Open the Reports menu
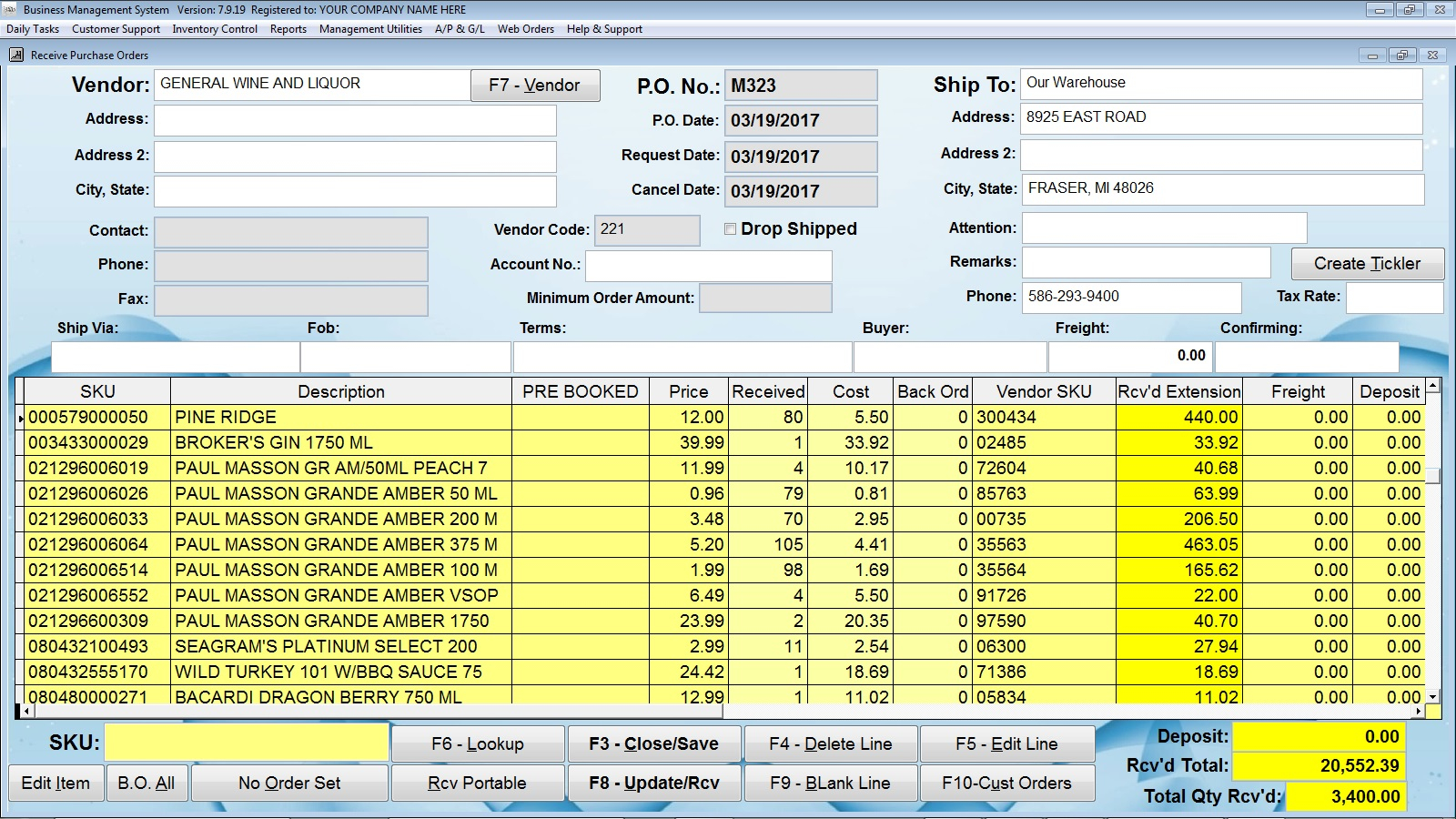This screenshot has height=819, width=1456. pos(288,29)
